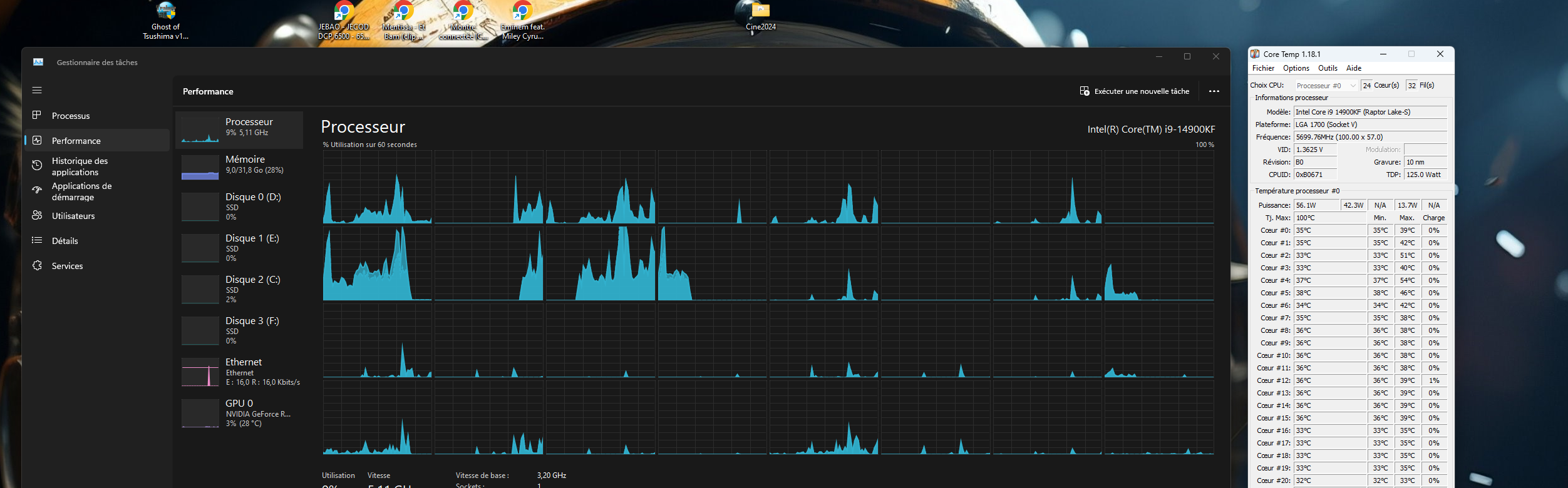
Task: Open Mentissa Et Bam Chrome shortcut
Action: tap(404, 21)
